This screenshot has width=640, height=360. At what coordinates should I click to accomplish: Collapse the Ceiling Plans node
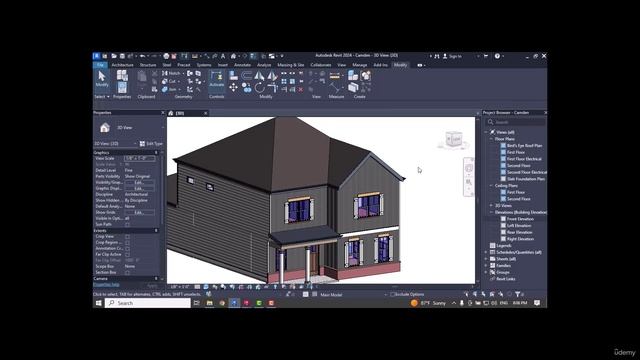491,185
